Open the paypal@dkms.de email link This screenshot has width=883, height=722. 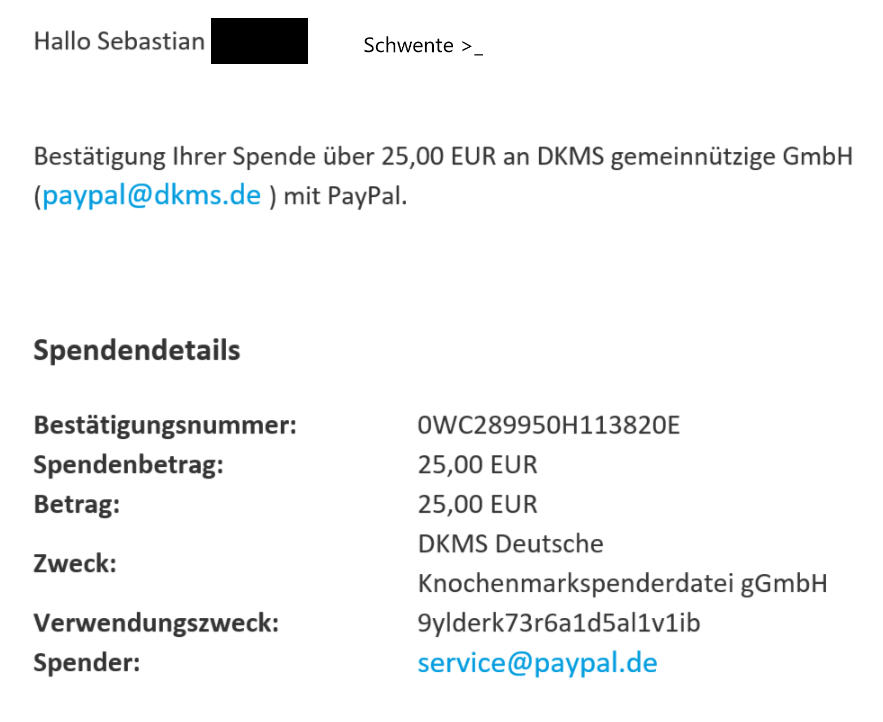[151, 195]
